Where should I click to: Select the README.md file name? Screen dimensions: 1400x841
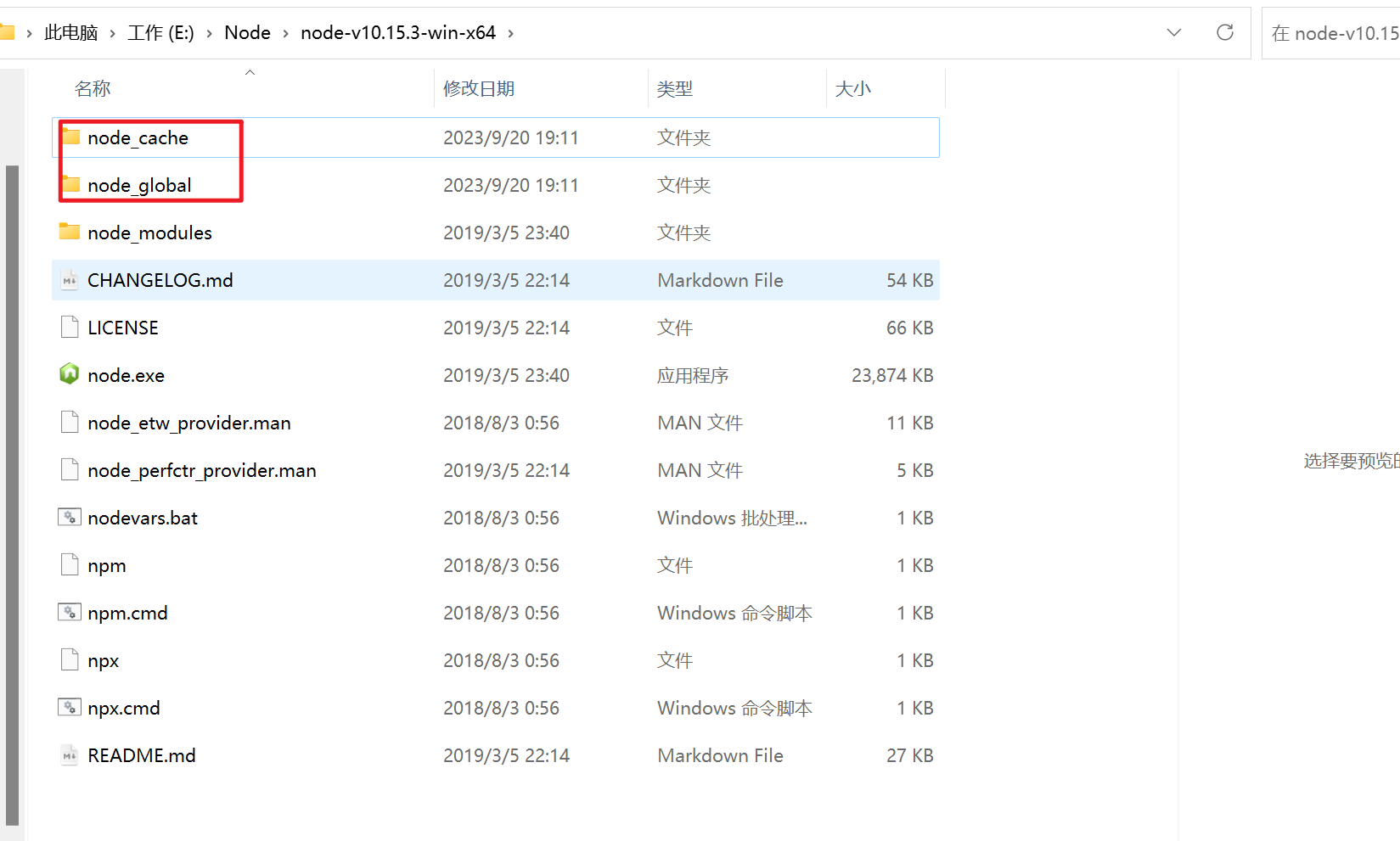(142, 755)
